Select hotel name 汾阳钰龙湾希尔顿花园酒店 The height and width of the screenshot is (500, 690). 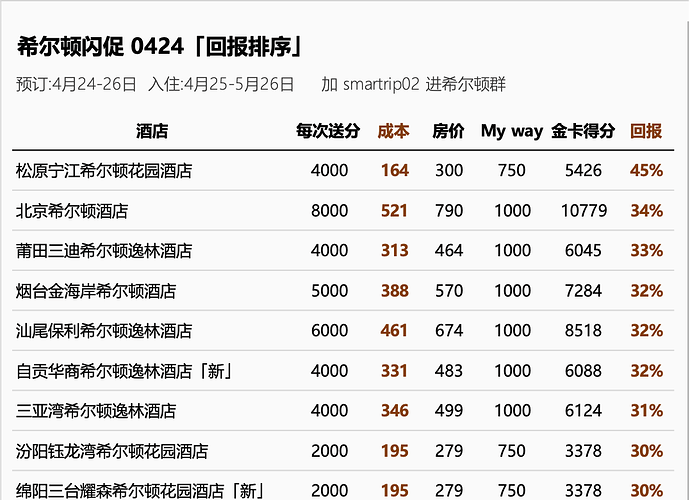tap(112, 451)
